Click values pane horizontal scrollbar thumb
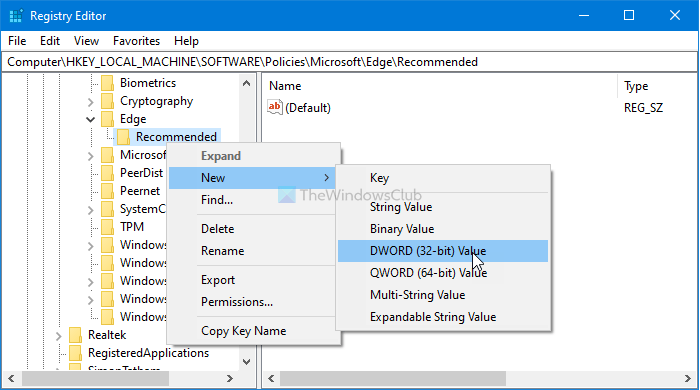Viewport: 700px width, 390px height. pos(393,379)
